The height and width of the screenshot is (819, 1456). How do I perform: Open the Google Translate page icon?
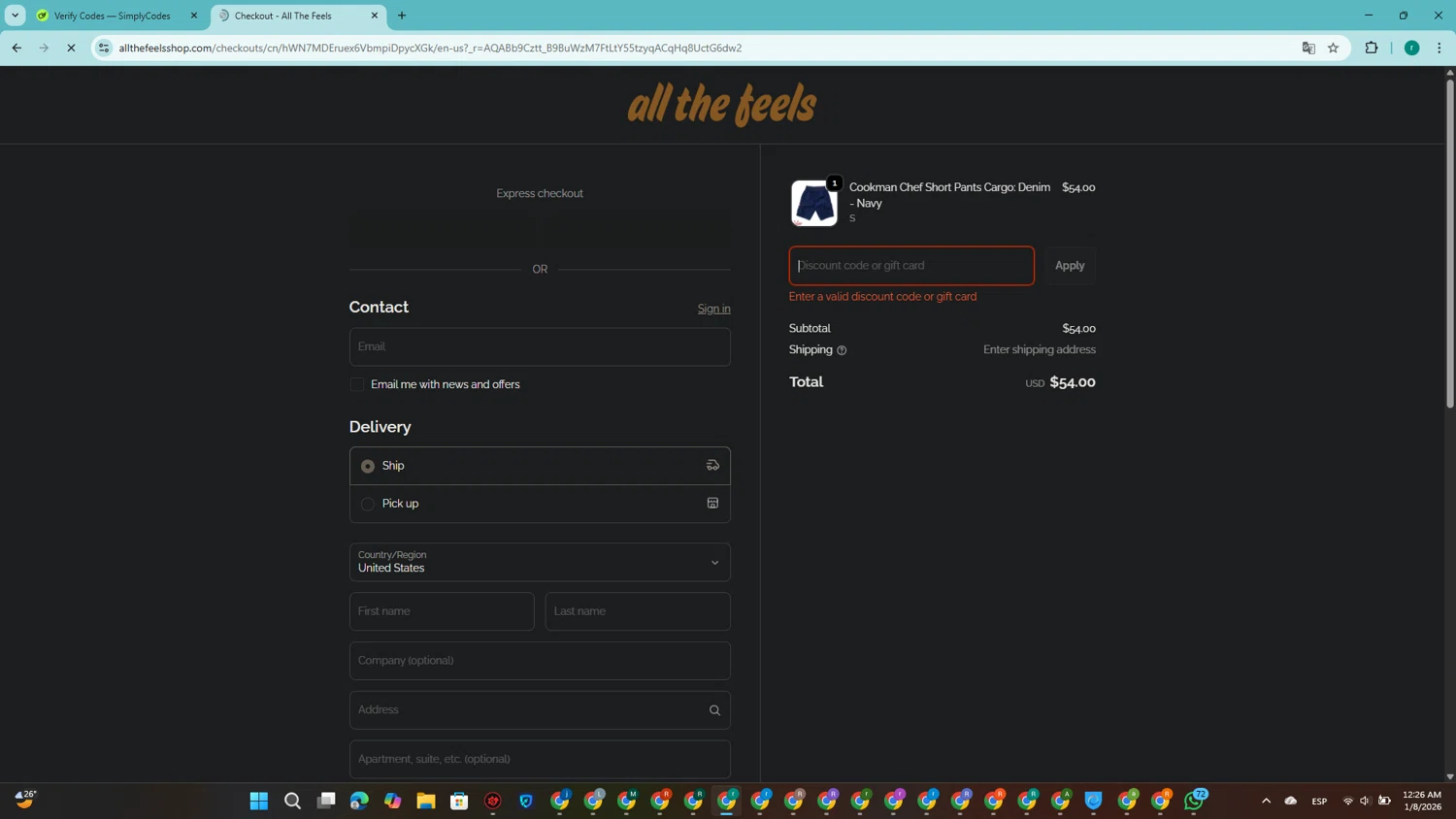pyautogui.click(x=1308, y=48)
